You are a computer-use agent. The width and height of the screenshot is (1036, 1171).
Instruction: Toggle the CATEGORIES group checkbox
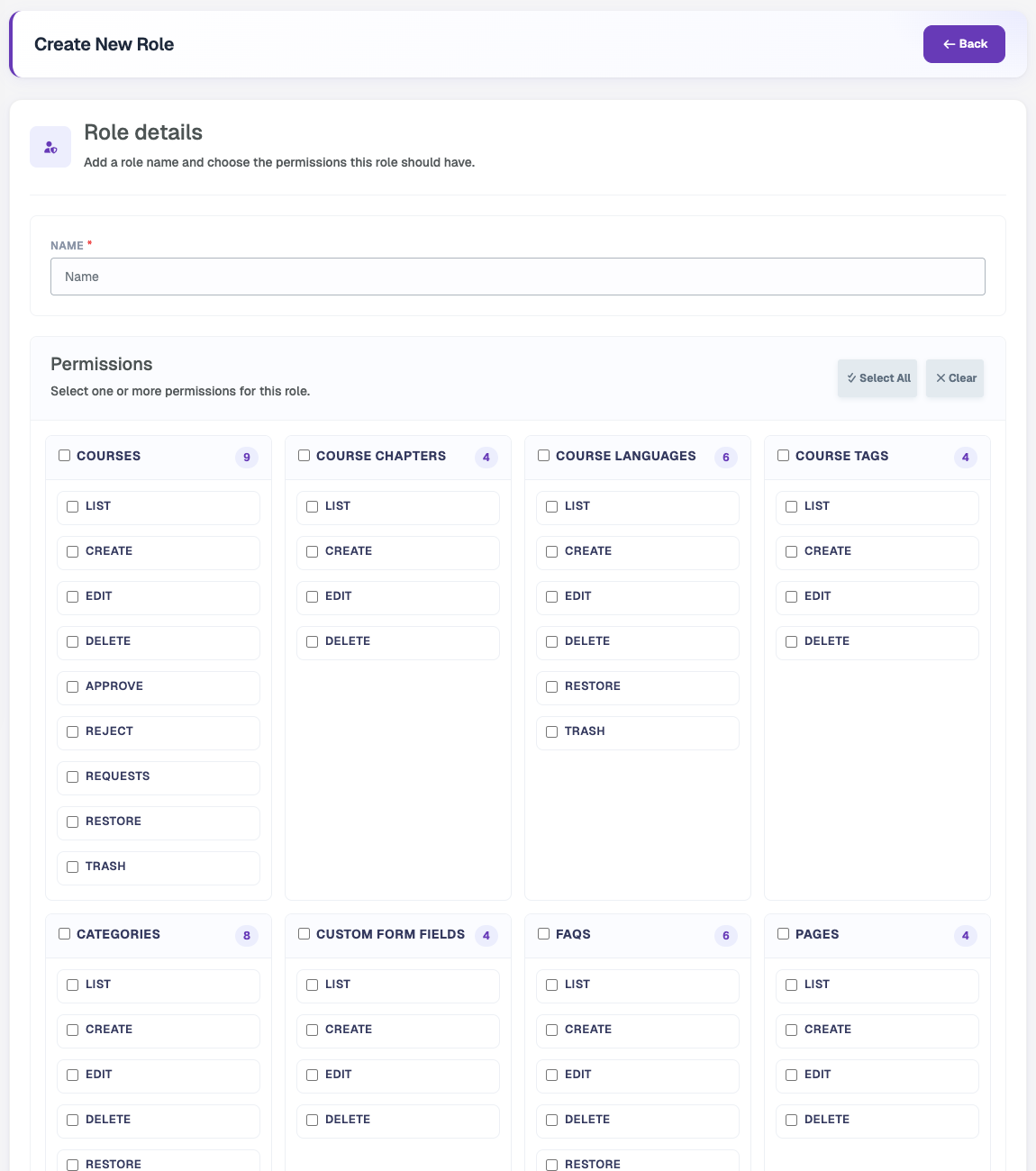(x=65, y=934)
